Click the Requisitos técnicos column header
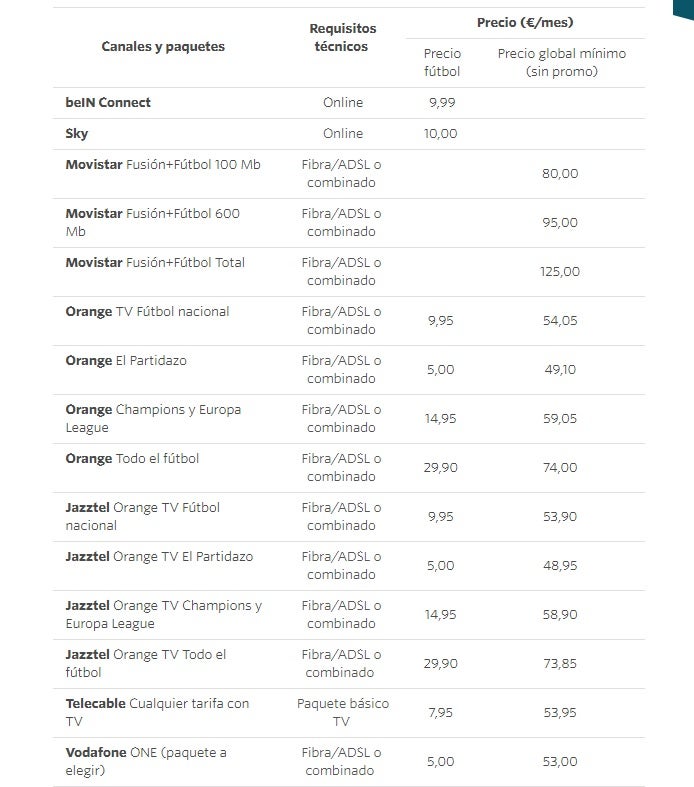 (x=342, y=38)
